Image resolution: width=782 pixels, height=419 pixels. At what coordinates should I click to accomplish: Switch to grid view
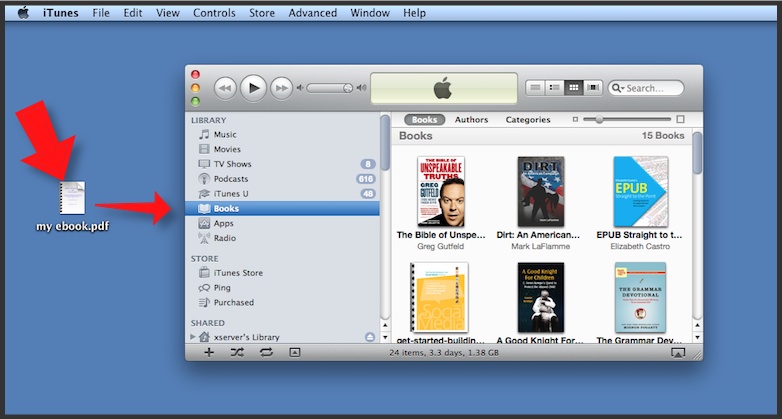click(574, 88)
